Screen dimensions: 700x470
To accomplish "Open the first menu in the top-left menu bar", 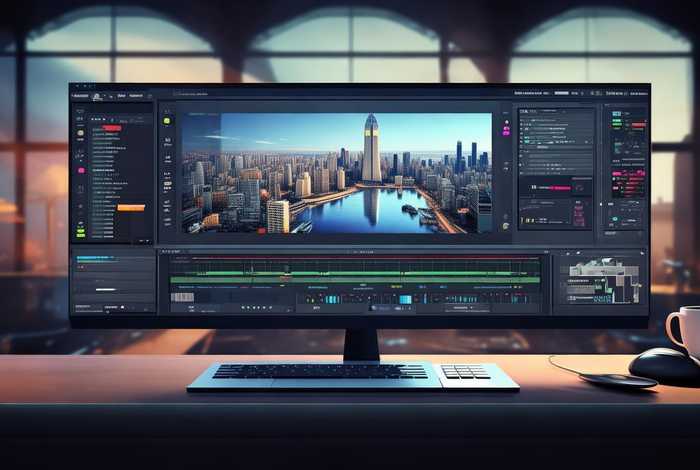I will [x=81, y=96].
